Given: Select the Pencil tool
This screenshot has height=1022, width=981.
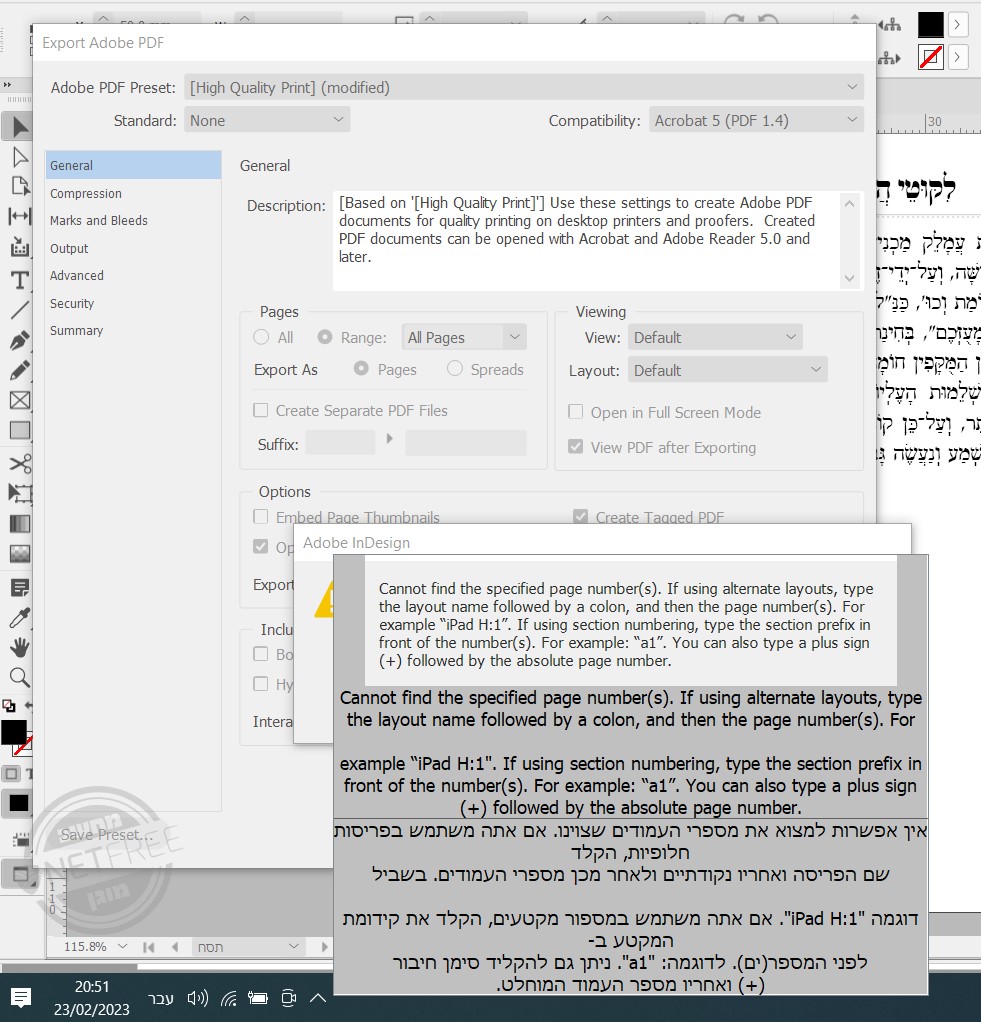Looking at the screenshot, I should (20, 370).
